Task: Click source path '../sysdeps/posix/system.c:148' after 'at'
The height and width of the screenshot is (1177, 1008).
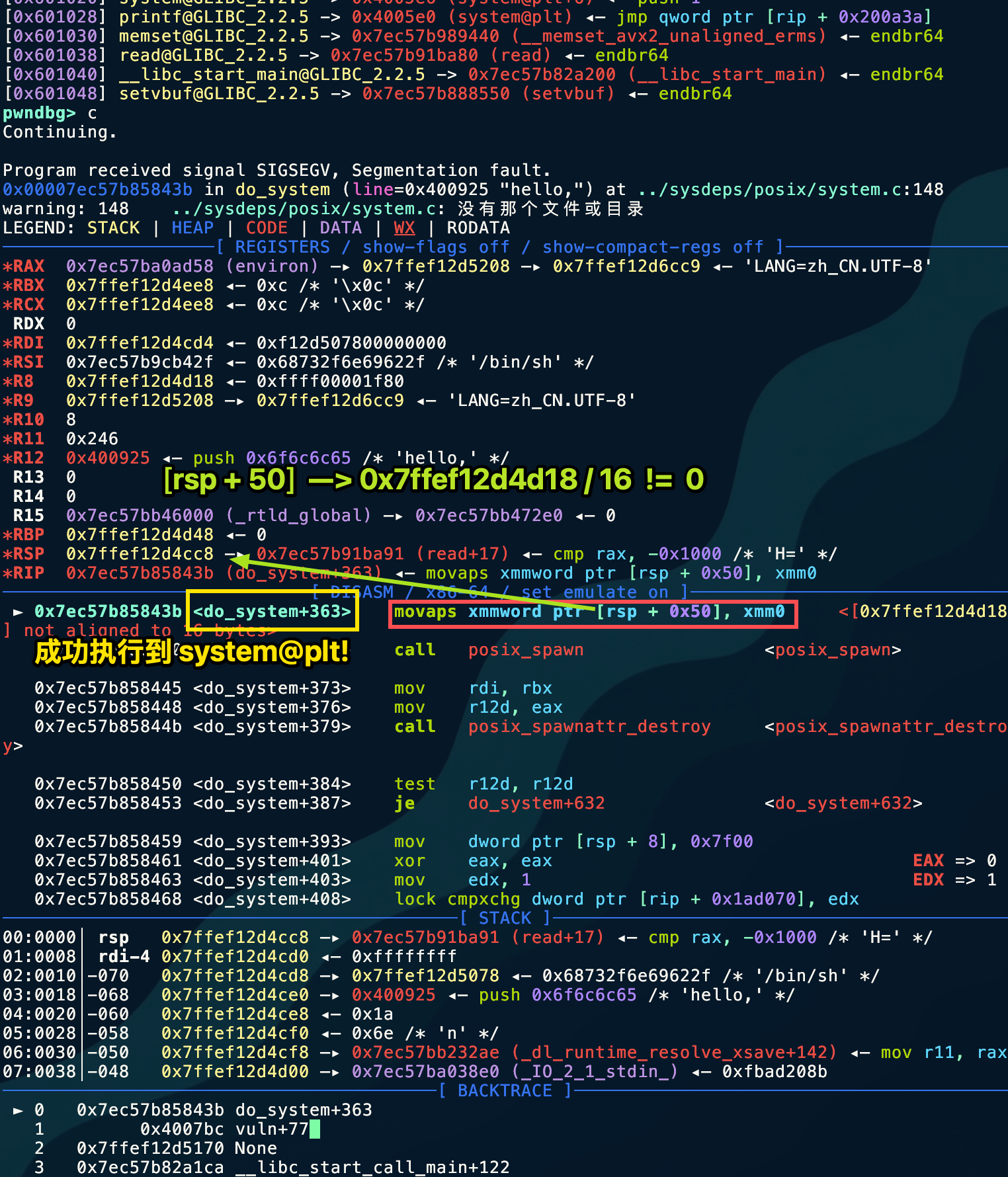Action: pyautogui.click(x=791, y=190)
